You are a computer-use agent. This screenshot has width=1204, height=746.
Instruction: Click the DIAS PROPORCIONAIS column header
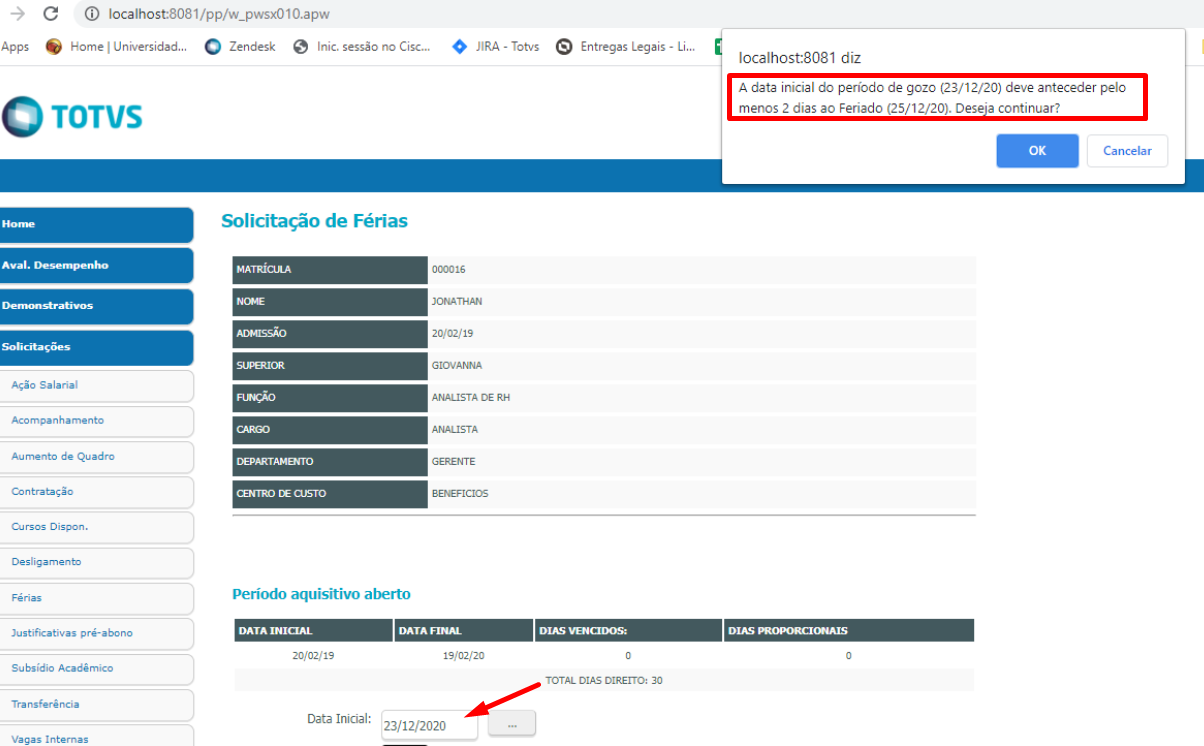point(849,631)
